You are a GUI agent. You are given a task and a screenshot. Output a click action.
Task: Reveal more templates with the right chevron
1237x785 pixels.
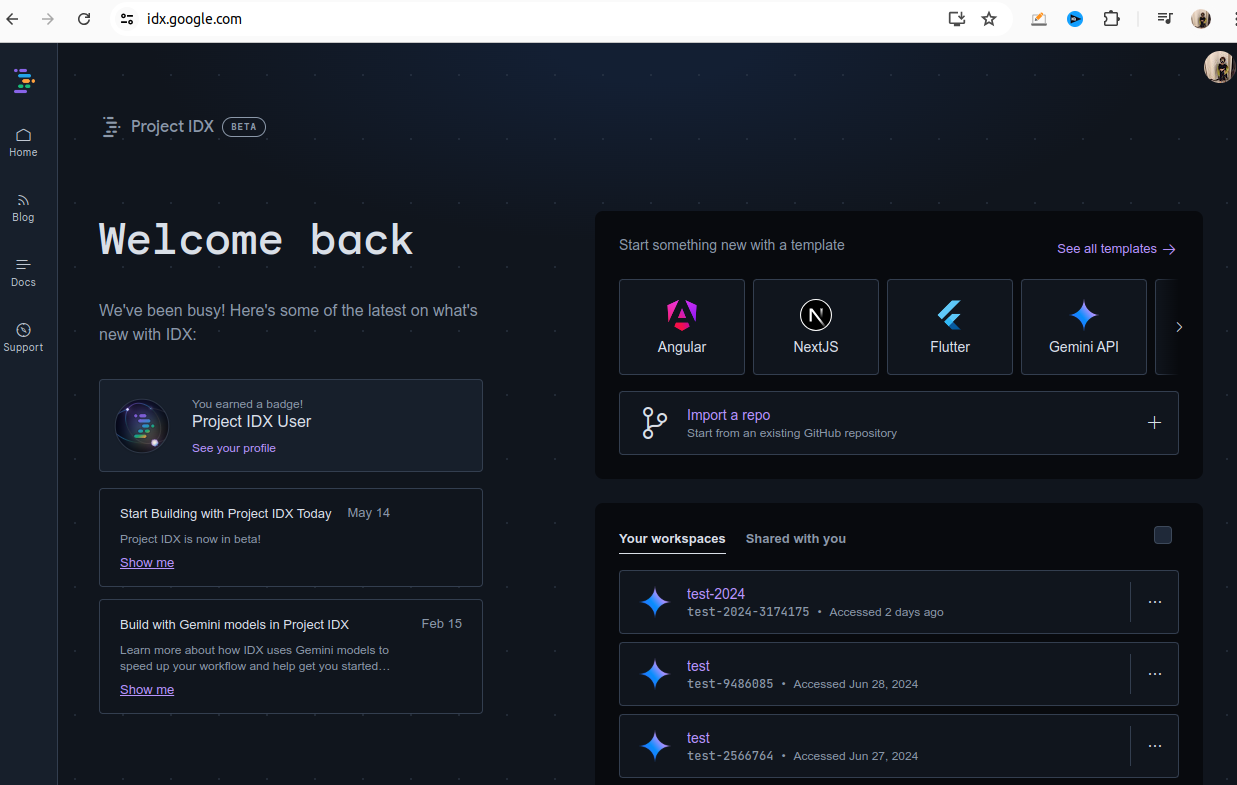[x=1178, y=326]
